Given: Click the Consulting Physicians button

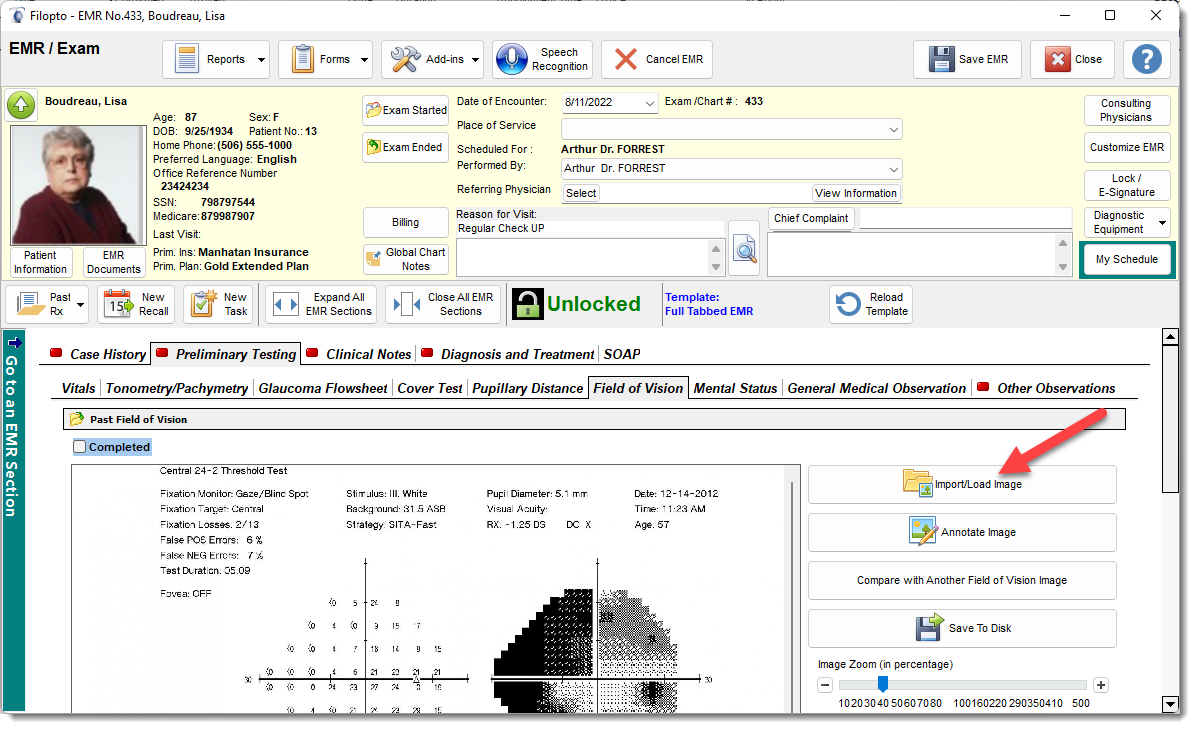Looking at the screenshot, I should tap(1126, 110).
